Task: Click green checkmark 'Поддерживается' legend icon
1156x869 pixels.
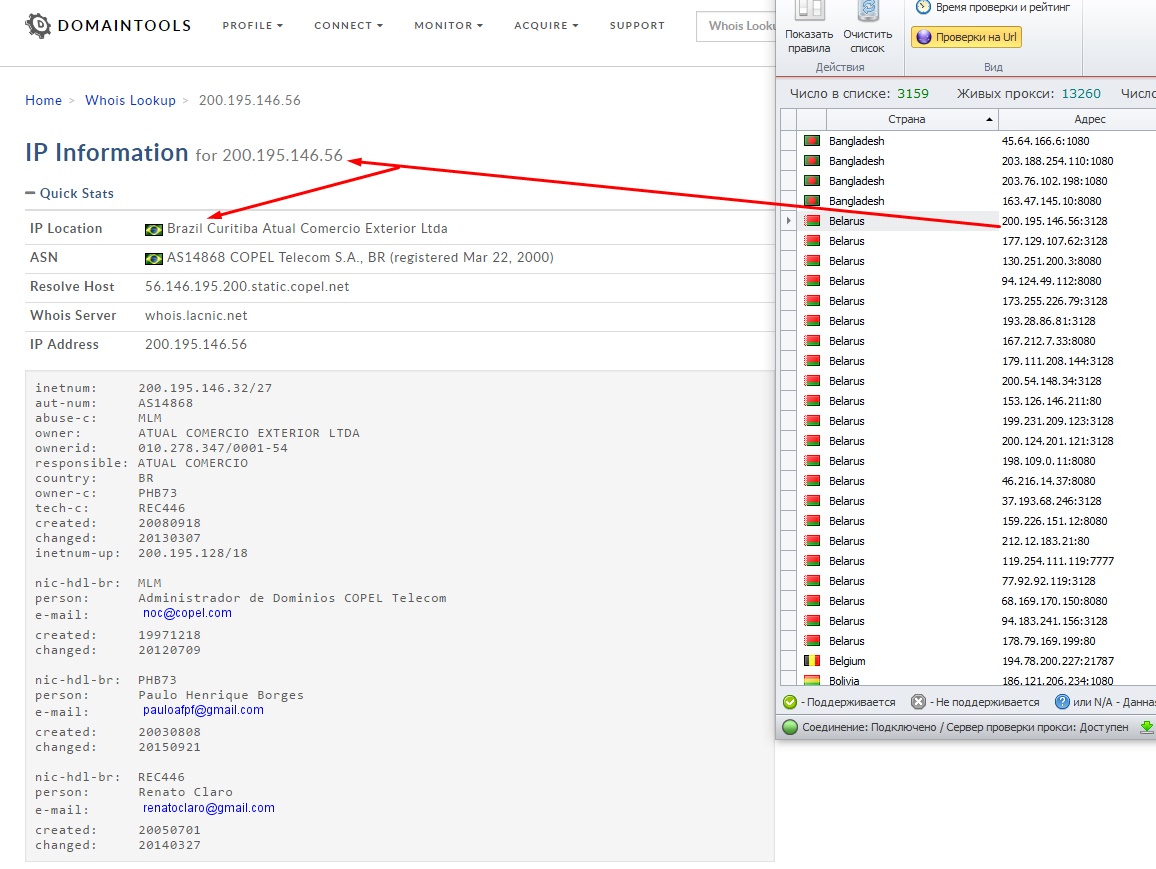Action: [790, 702]
